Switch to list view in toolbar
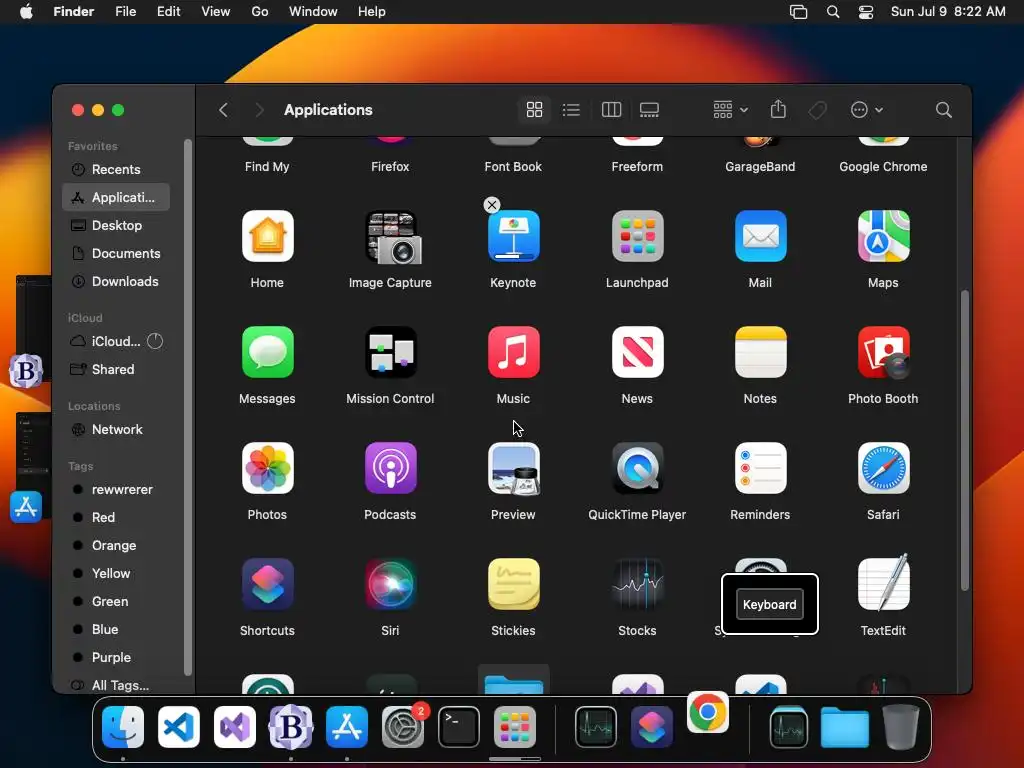 (x=571, y=110)
